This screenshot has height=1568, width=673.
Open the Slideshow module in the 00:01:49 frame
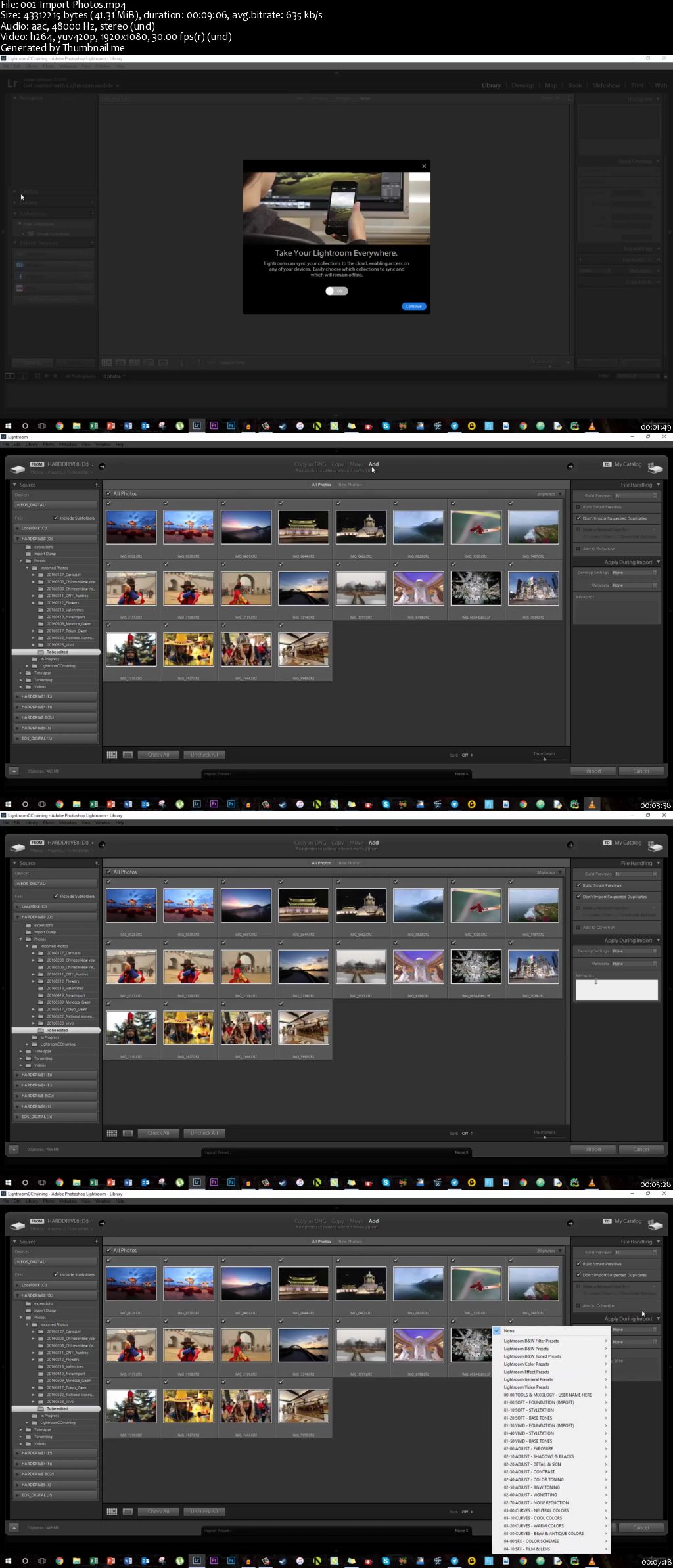pyautogui.click(x=606, y=85)
